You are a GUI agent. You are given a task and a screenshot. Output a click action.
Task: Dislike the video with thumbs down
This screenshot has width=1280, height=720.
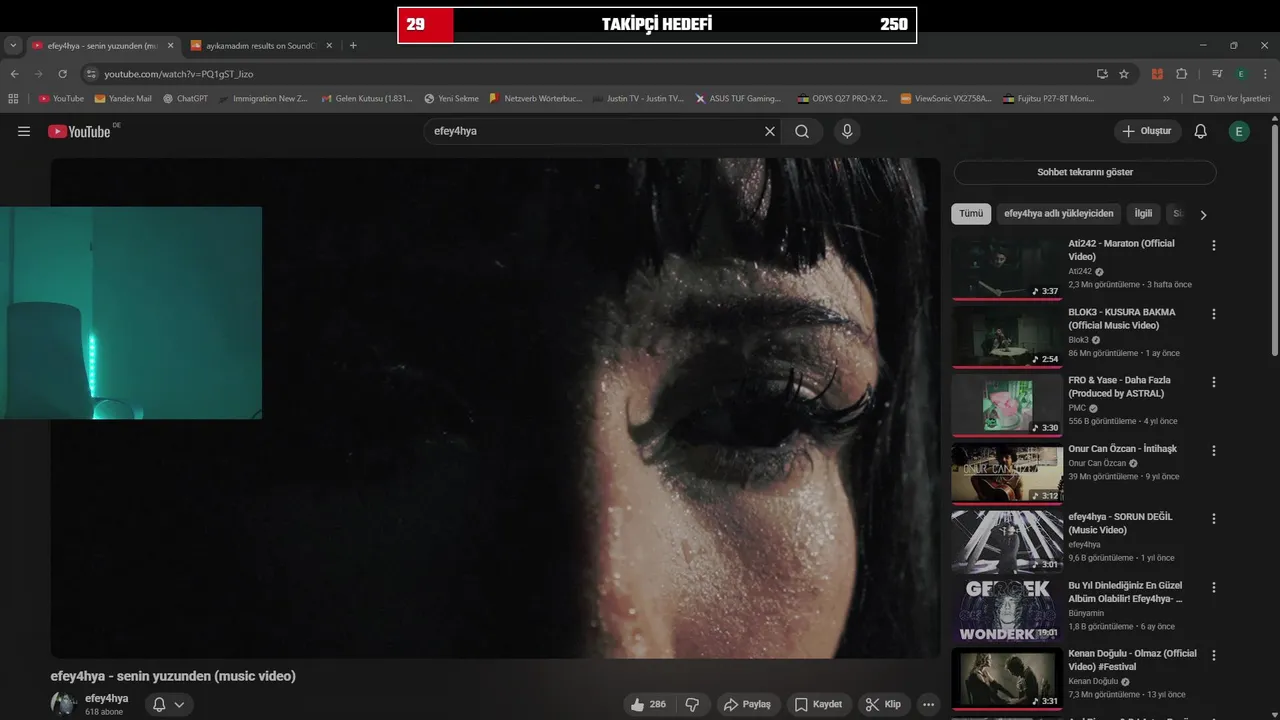pos(692,704)
